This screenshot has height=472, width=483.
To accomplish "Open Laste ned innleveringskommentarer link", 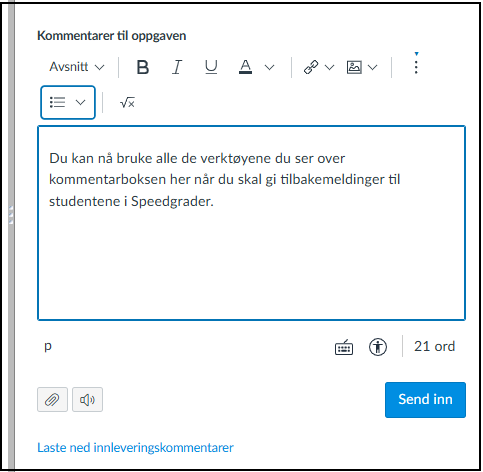I will pos(135,448).
